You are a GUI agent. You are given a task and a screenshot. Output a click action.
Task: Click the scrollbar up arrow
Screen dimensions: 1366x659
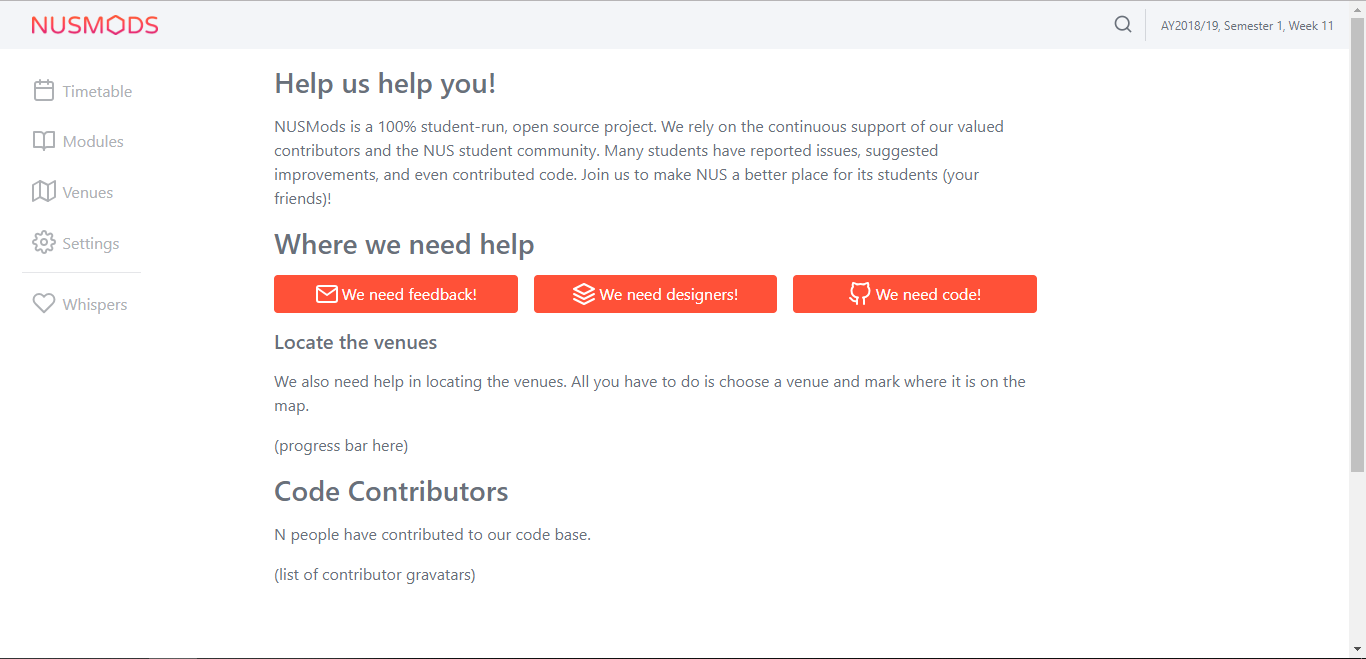pos(1358,8)
